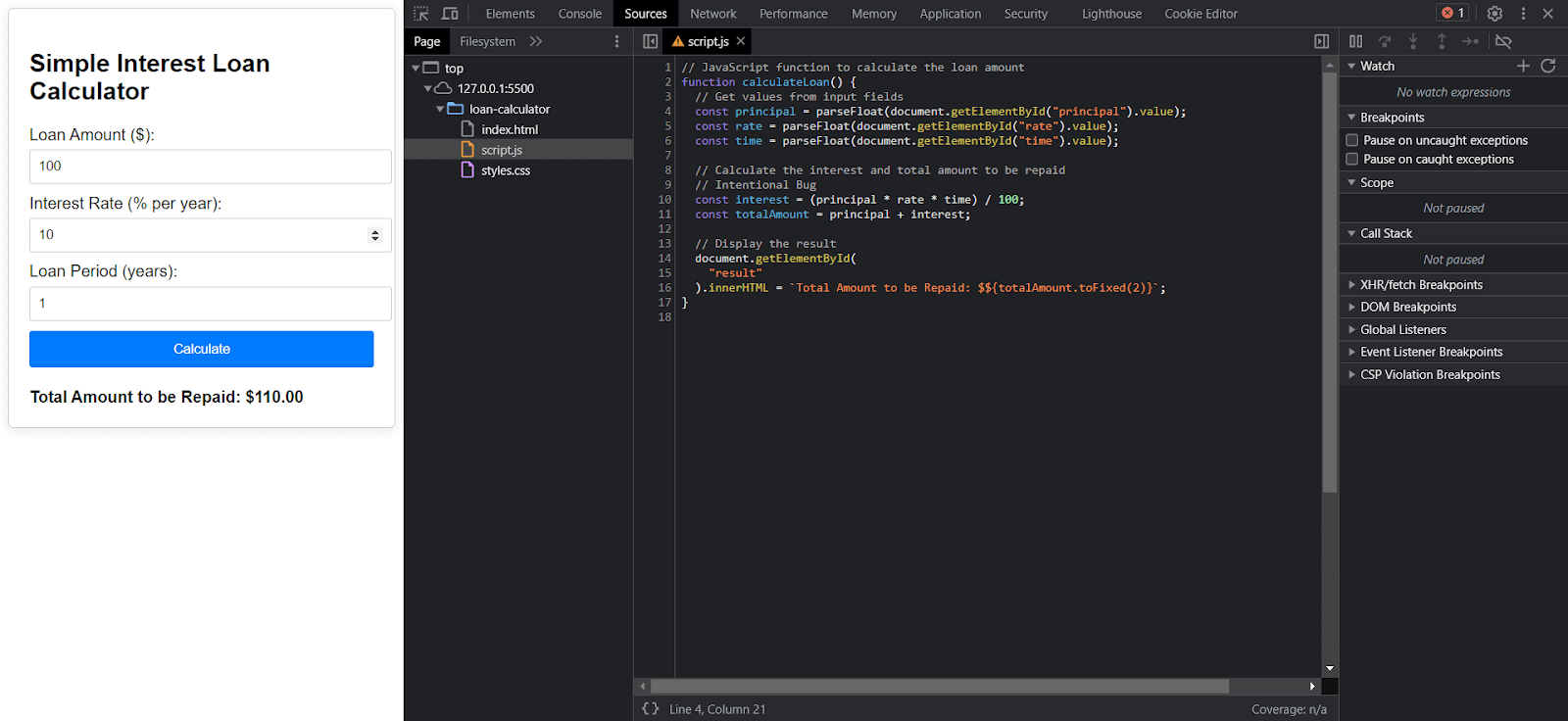1568x721 pixels.
Task: Expand Event Listener Breakpoints section
Action: [1351, 352]
